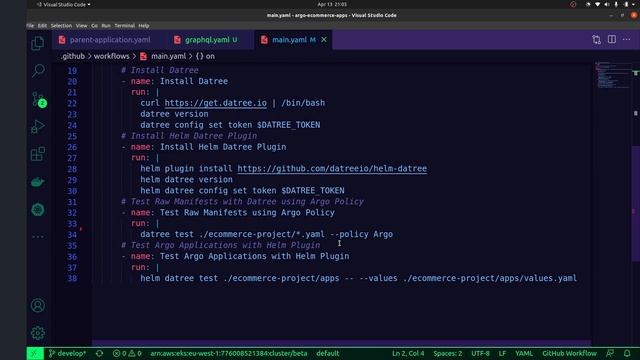This screenshot has height=360, width=640.
Task: Click the default namespace in status bar
Action: point(328,353)
